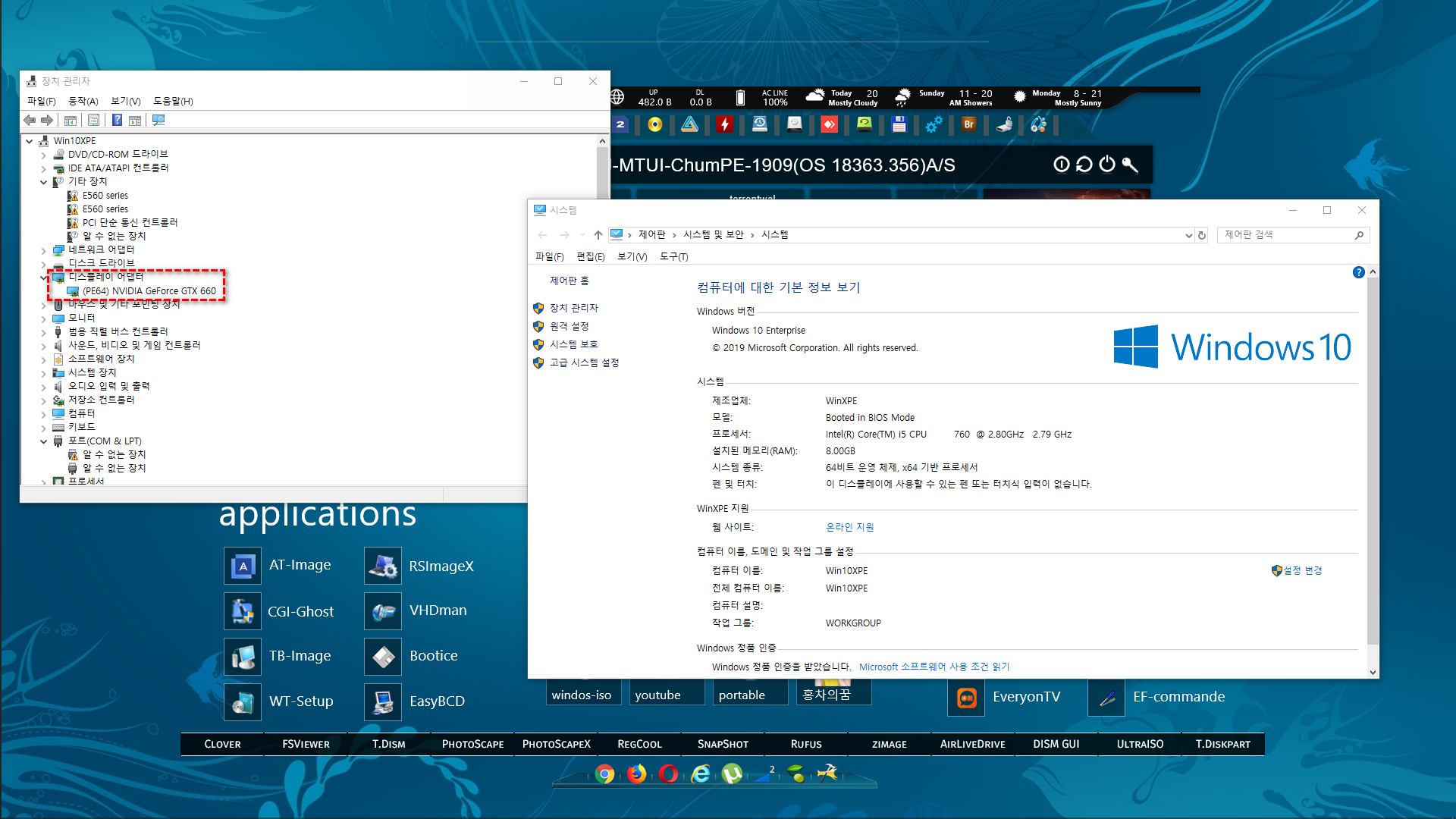Open the EveryonTV application icon
Image resolution: width=1456 pixels, height=819 pixels.
[x=966, y=698]
